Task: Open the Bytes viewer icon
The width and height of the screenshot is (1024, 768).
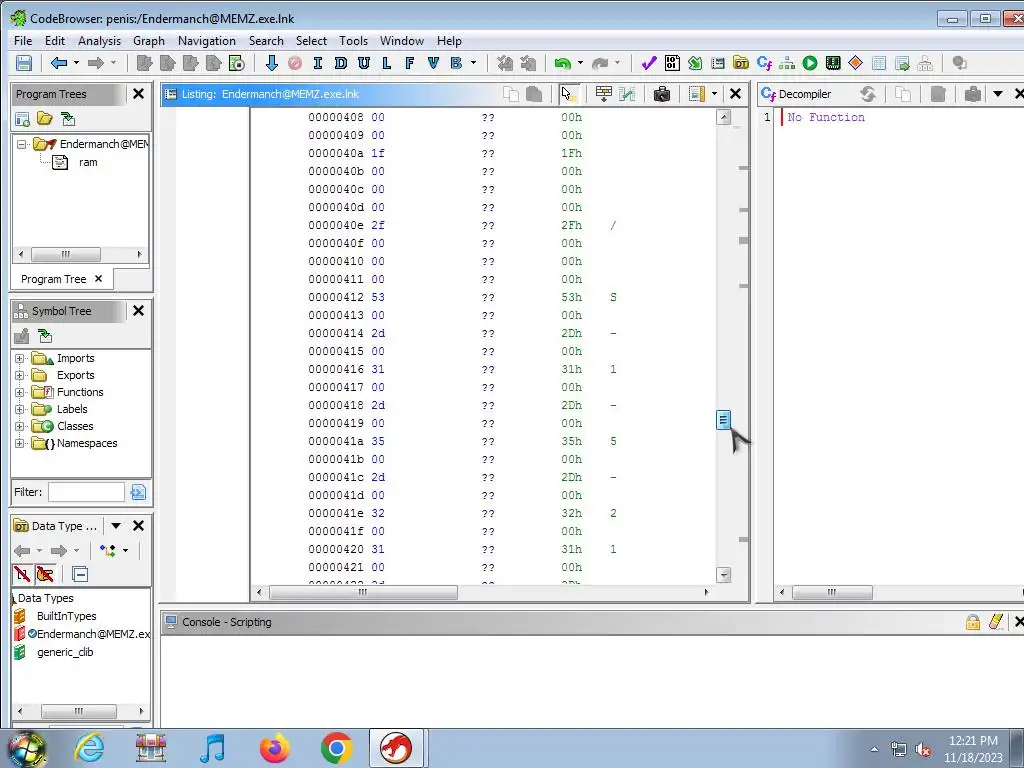Action: (672, 63)
